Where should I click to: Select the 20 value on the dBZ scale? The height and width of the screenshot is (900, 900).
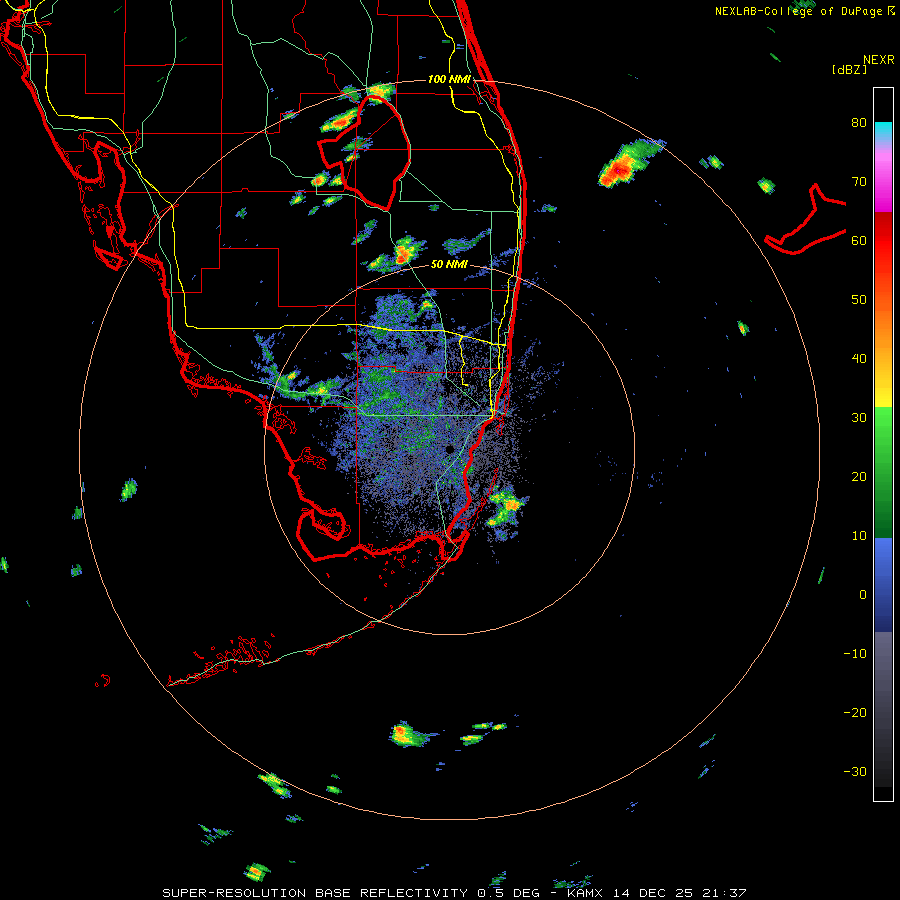coord(859,477)
